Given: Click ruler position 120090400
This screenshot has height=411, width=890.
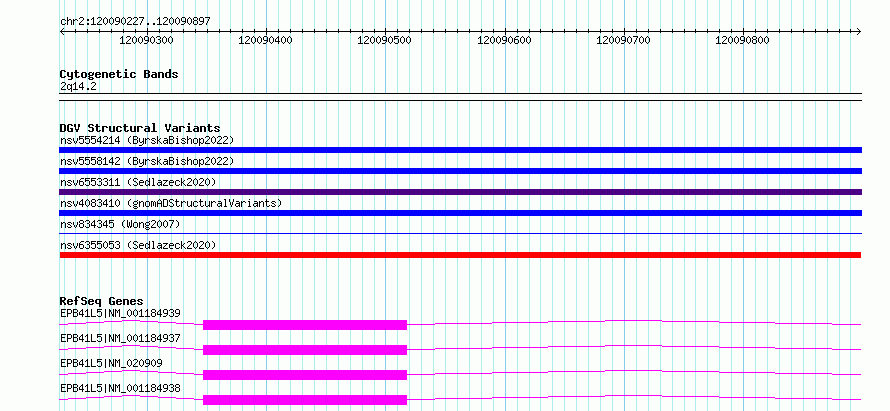Looking at the screenshot, I should pyautogui.click(x=266, y=40).
